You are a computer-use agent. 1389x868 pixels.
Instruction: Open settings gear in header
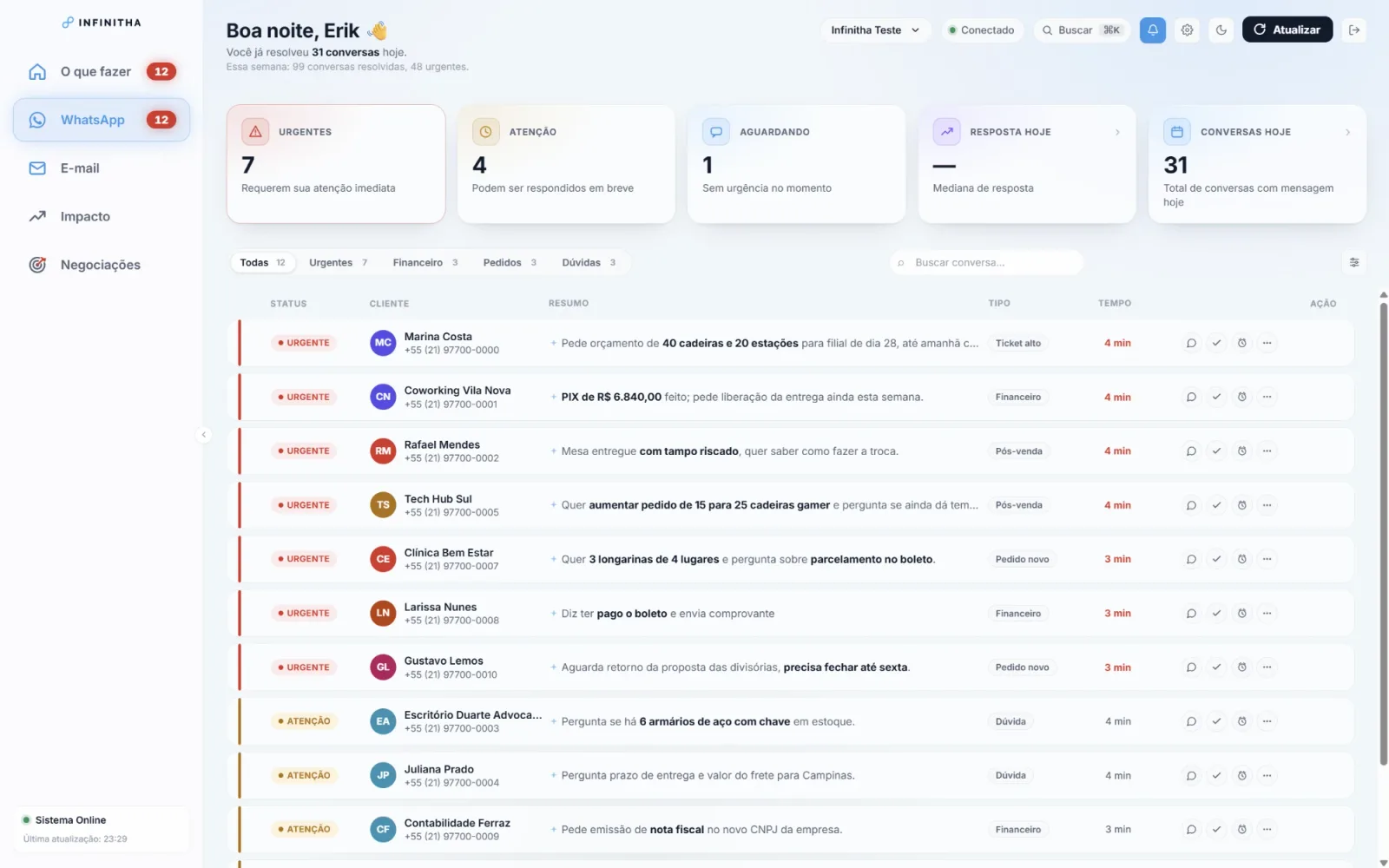(x=1187, y=30)
